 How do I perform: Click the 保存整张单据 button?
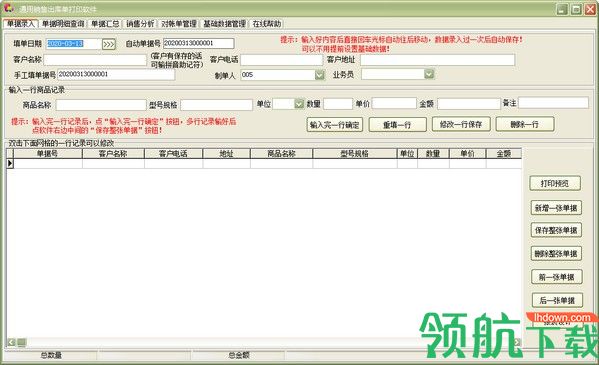(x=556, y=230)
